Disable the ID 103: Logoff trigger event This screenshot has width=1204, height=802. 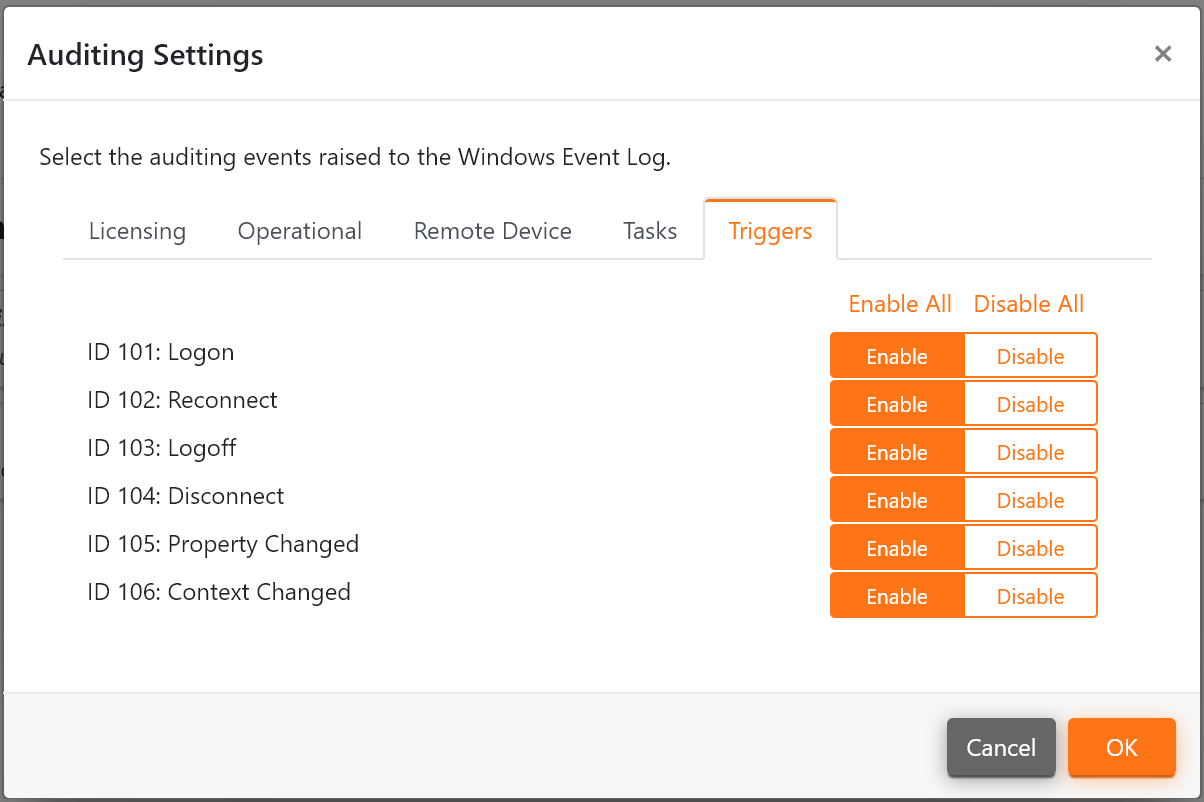[x=1030, y=451]
